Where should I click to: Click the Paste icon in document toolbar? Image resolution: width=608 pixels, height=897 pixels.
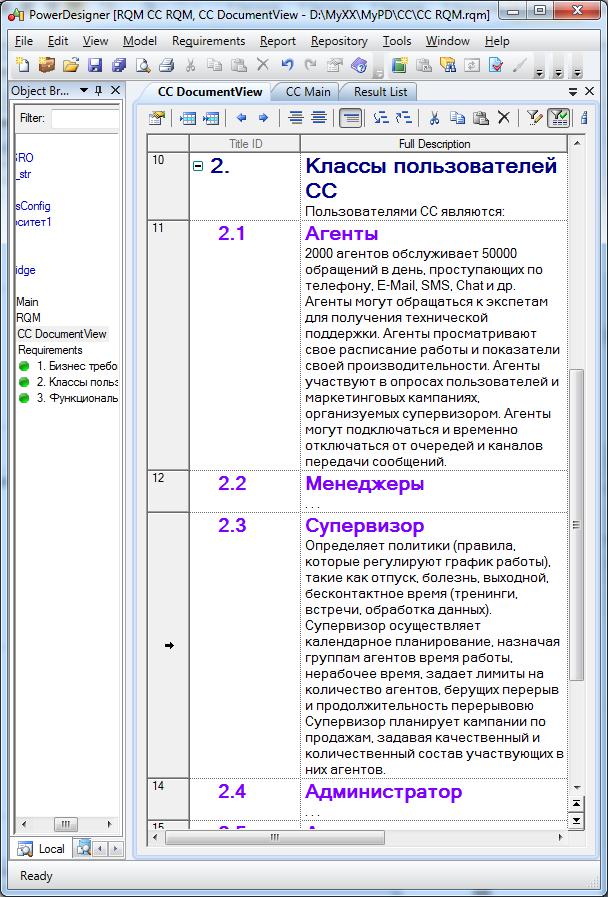[482, 118]
